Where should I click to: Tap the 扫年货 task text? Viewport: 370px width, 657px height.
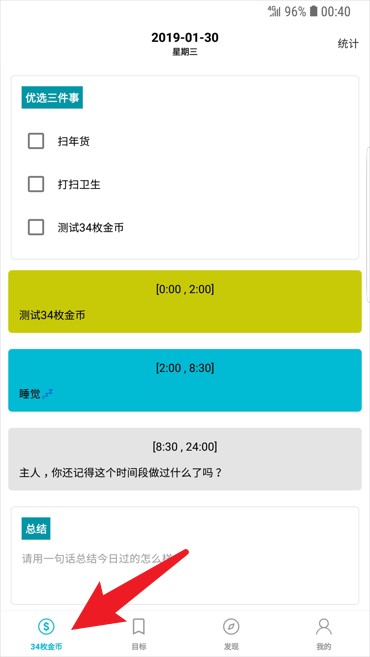point(74,142)
